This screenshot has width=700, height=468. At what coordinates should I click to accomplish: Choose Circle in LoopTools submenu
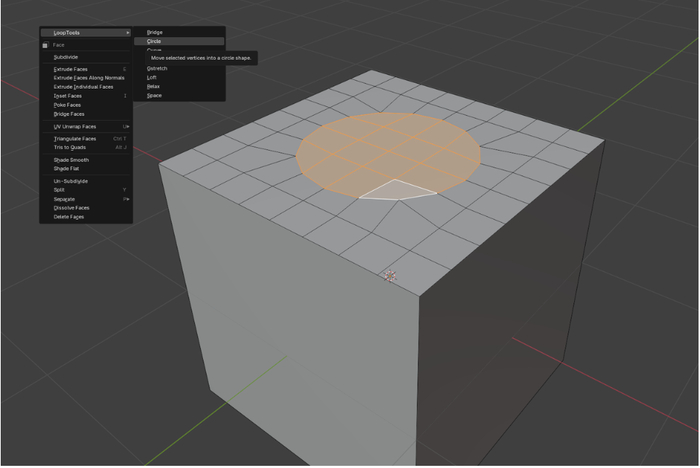(x=155, y=42)
